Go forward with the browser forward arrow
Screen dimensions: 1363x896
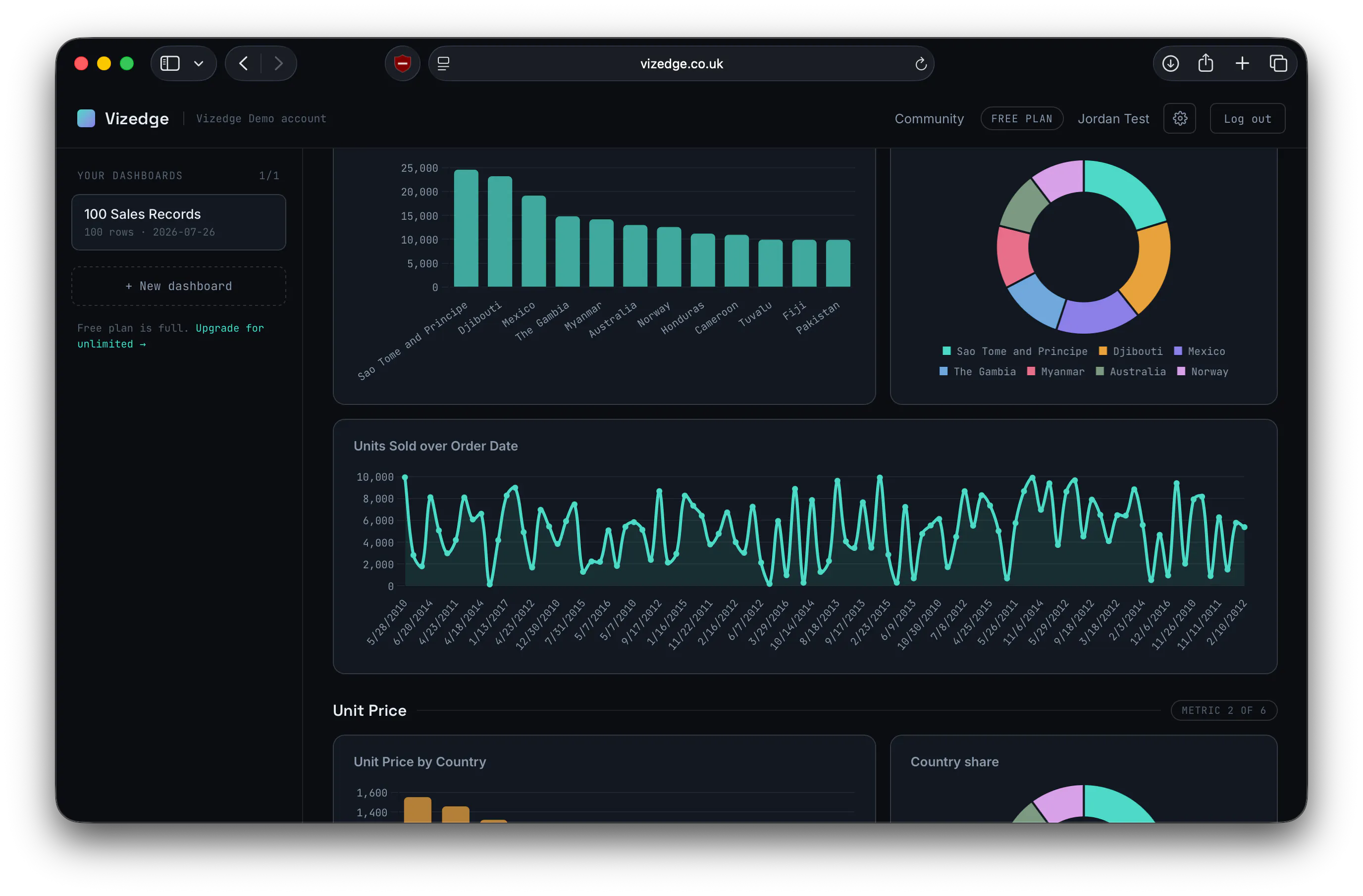click(278, 63)
